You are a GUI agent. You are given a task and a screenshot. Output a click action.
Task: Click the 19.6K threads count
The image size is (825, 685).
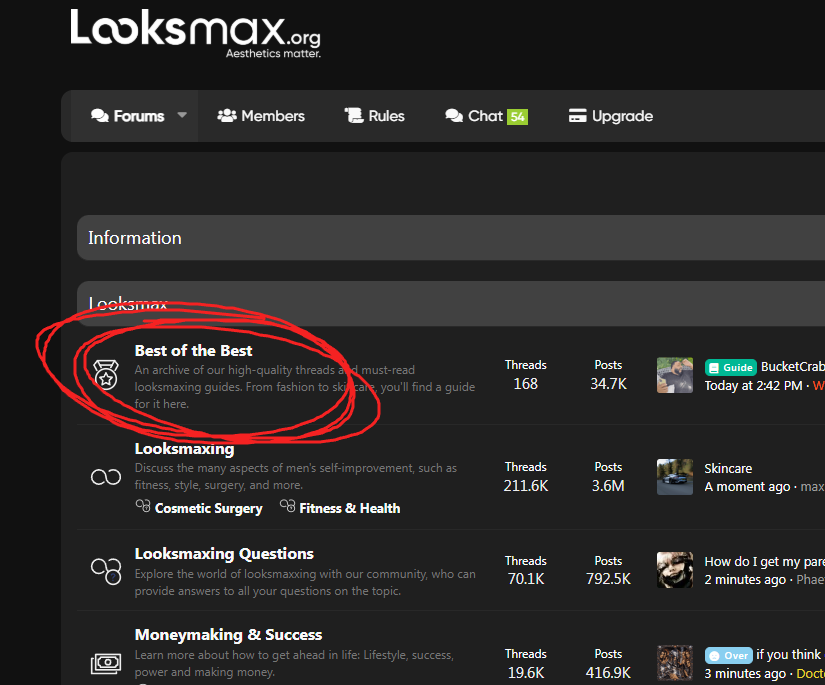coord(526,672)
